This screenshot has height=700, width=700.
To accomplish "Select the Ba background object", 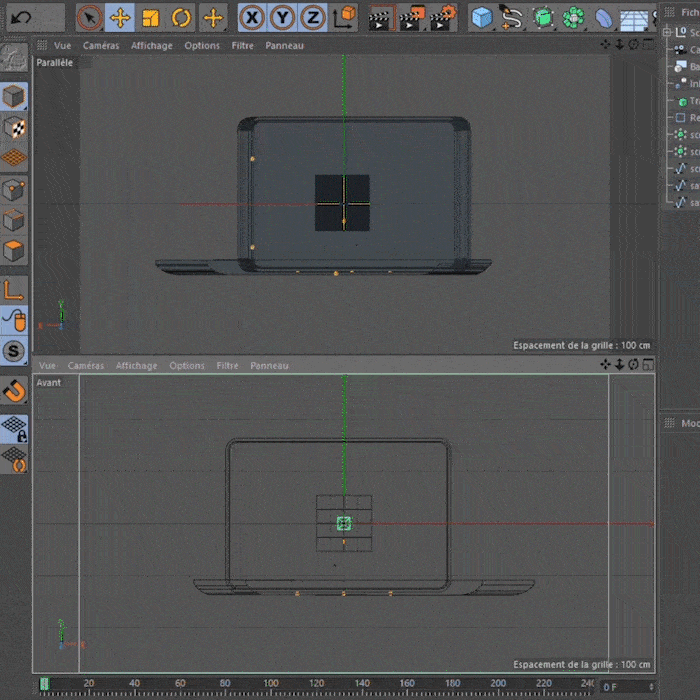I will click(687, 67).
